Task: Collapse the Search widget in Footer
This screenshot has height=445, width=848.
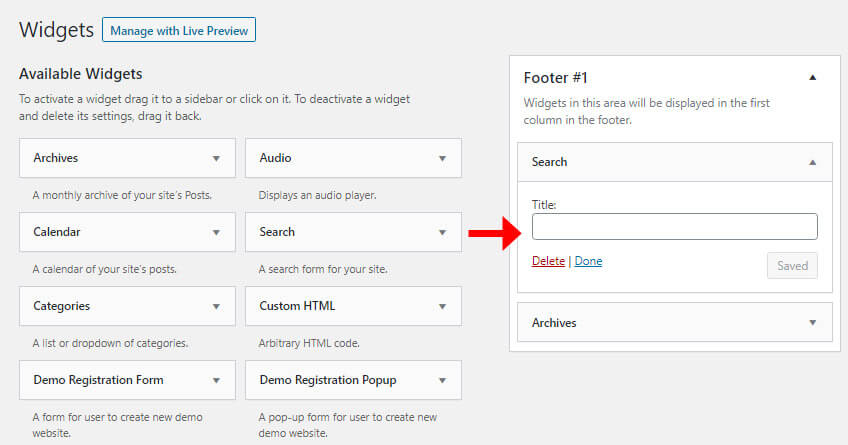Action: 812,162
